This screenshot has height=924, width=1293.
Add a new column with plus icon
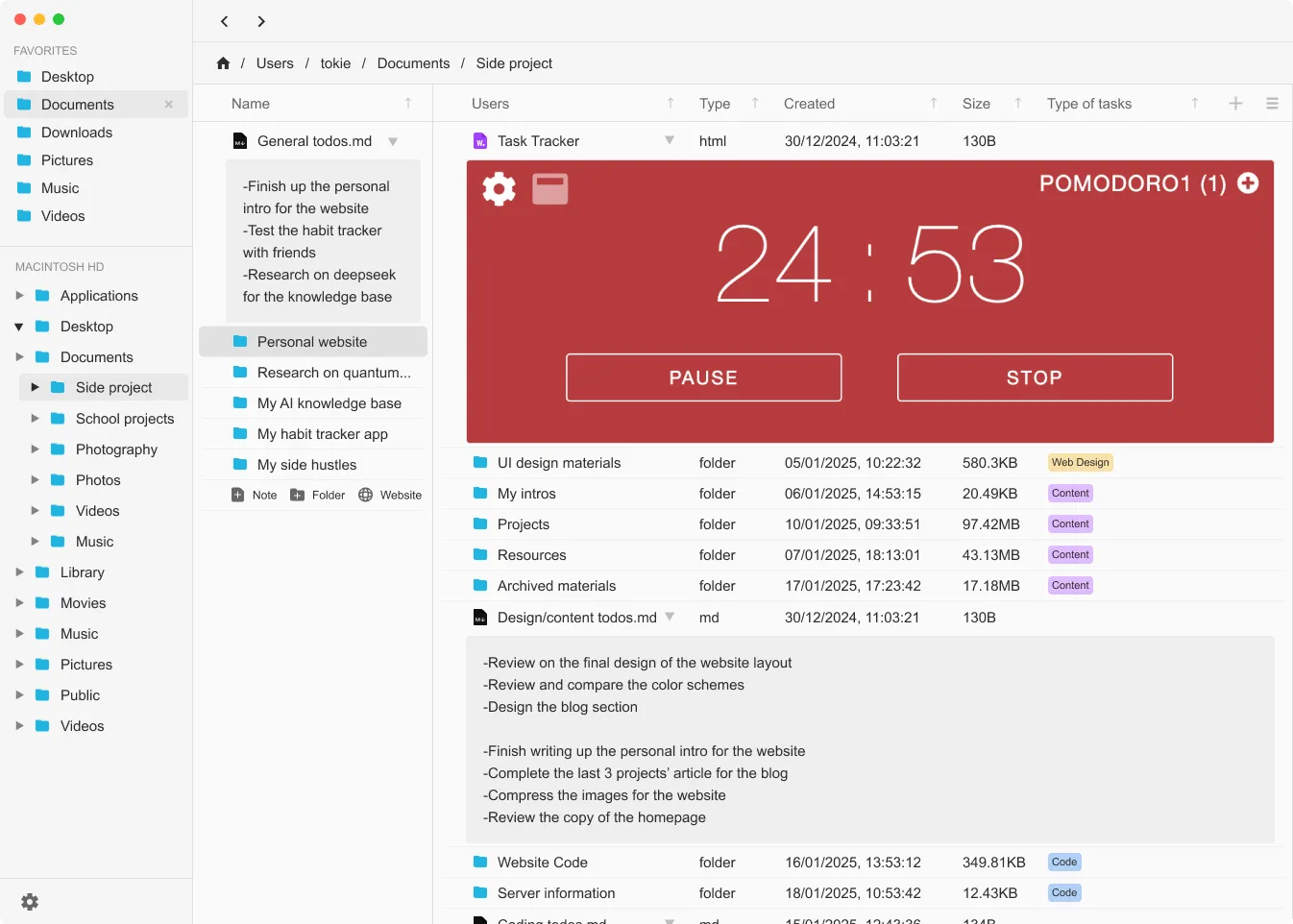[1235, 104]
